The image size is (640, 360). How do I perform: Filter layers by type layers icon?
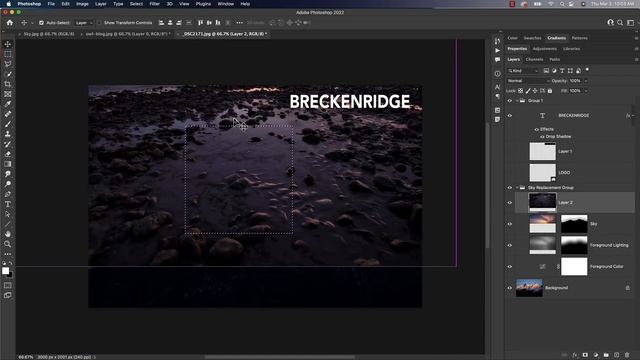pyautogui.click(x=562, y=71)
